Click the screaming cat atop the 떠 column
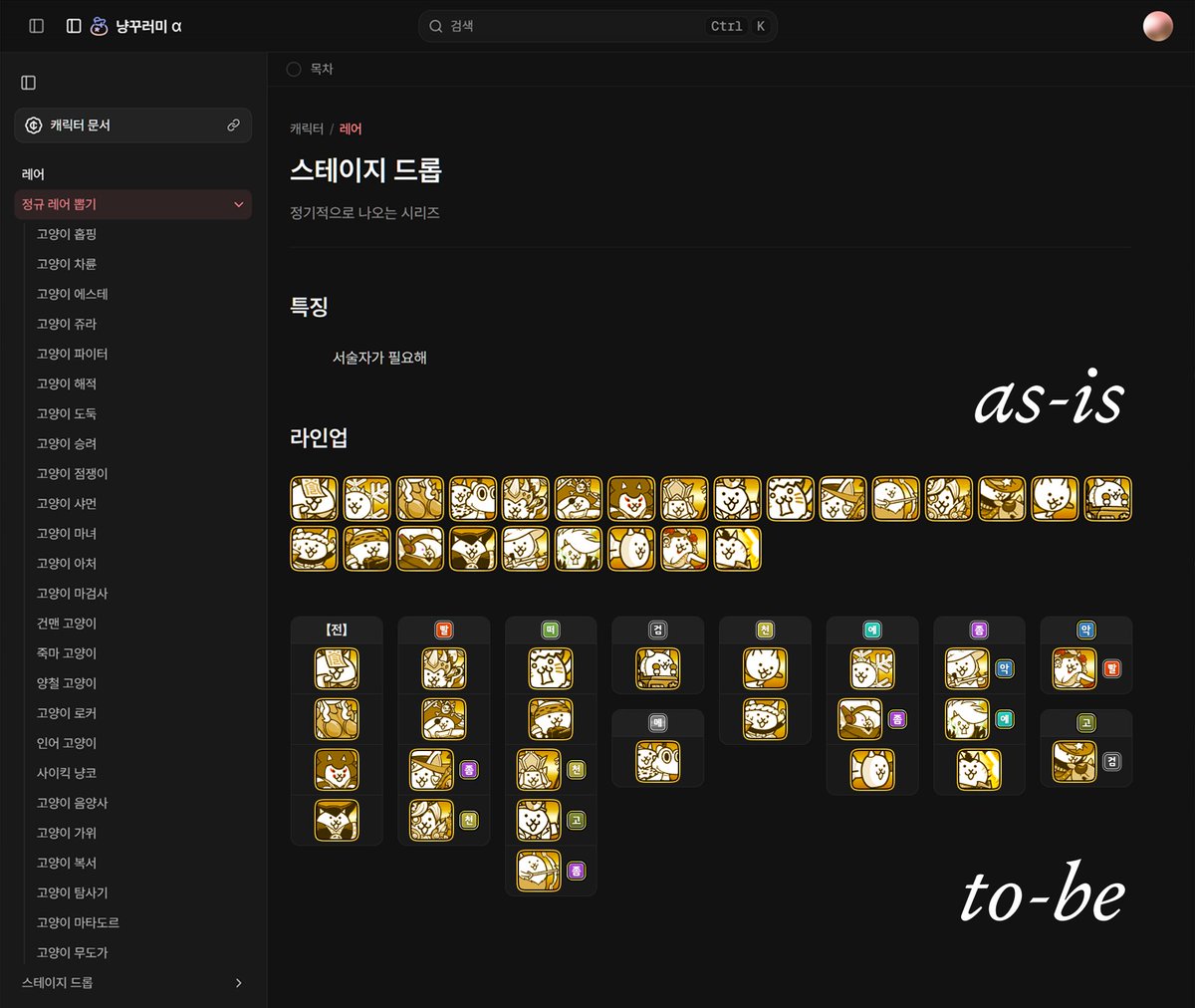The width and height of the screenshot is (1195, 1008). [551, 669]
